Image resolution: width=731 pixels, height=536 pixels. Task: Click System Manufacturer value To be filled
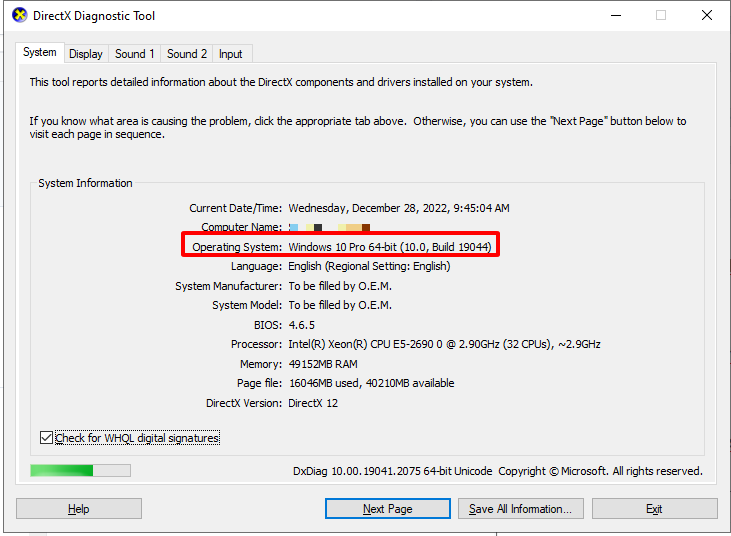(340, 286)
